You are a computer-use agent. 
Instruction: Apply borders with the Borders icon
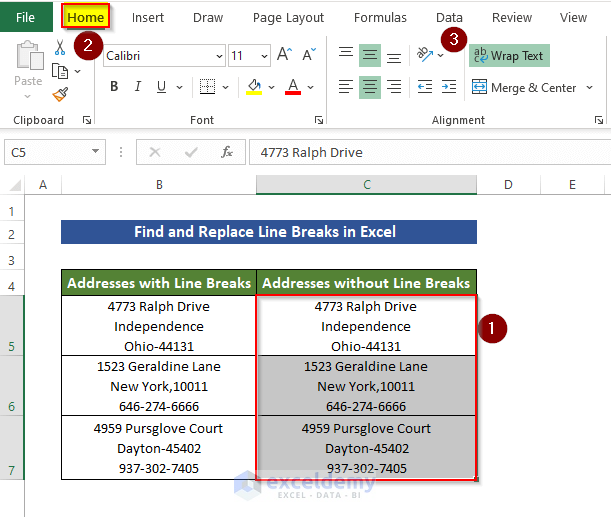(x=207, y=87)
